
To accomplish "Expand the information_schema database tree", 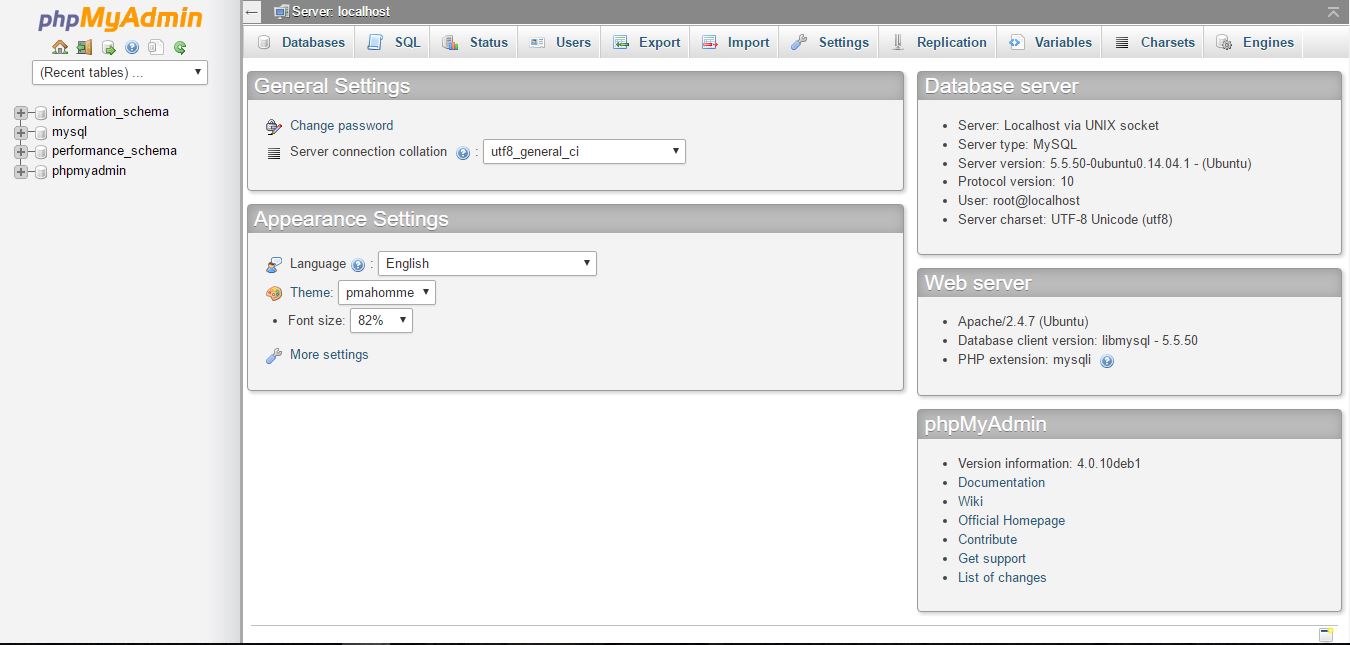I will (x=20, y=112).
